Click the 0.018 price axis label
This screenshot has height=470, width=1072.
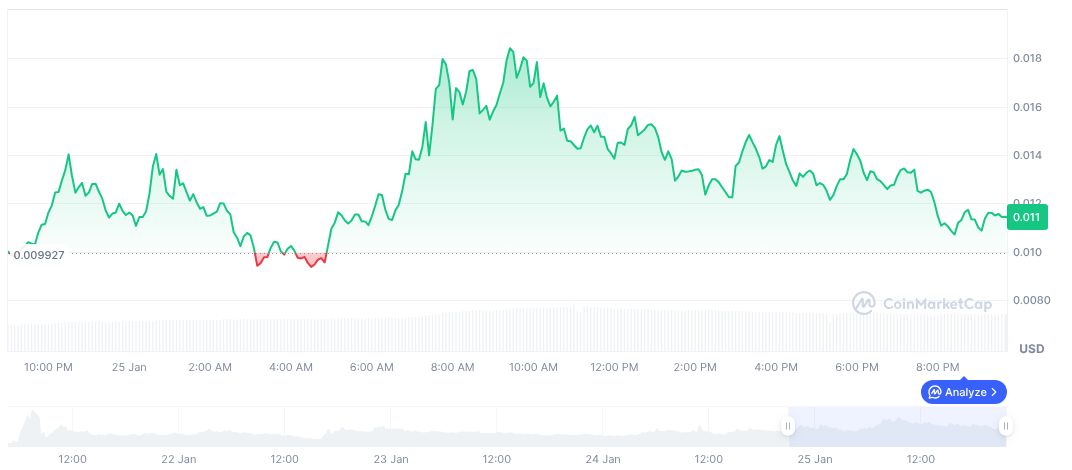pyautogui.click(x=1026, y=58)
